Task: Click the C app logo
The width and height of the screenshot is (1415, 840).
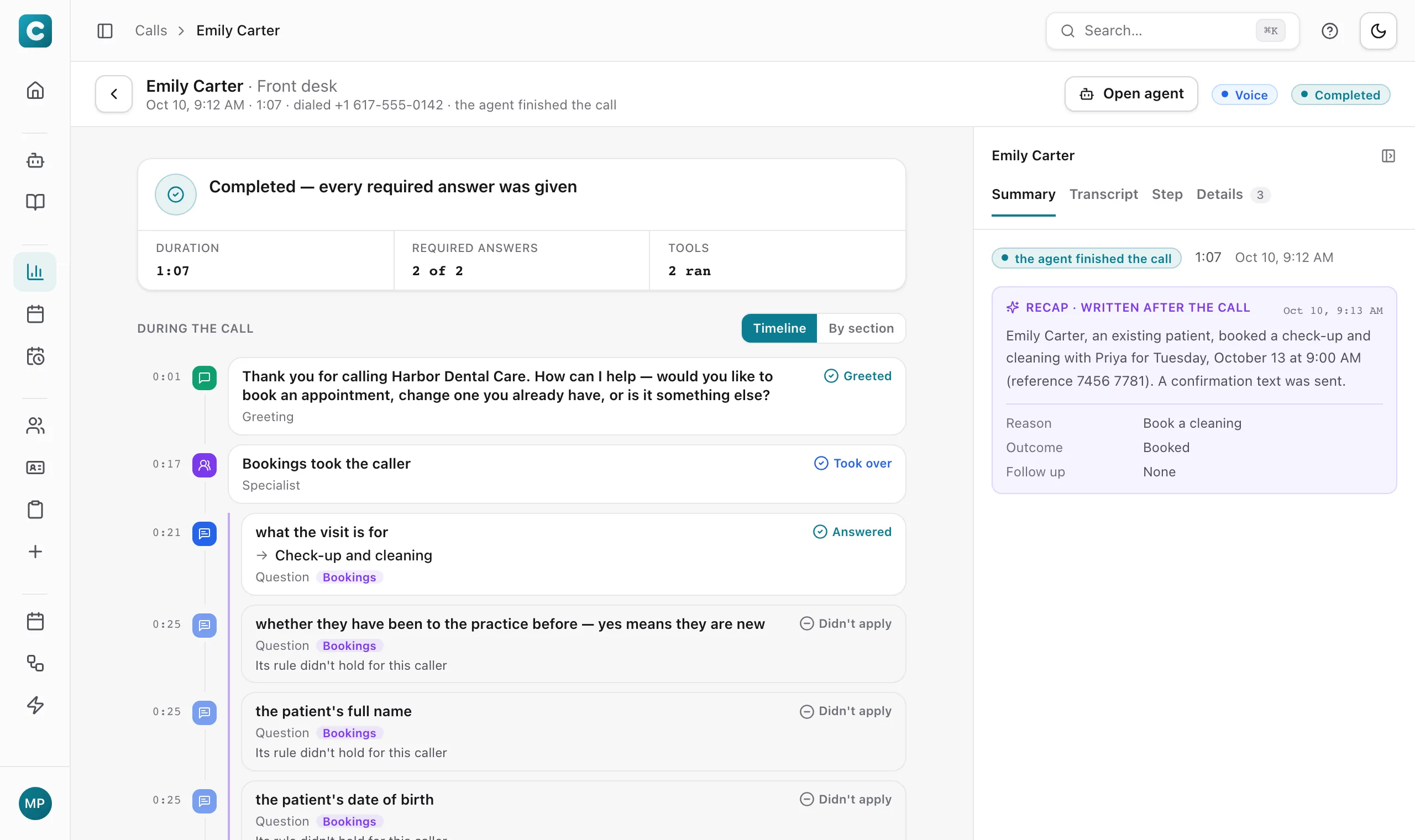Action: 35,30
